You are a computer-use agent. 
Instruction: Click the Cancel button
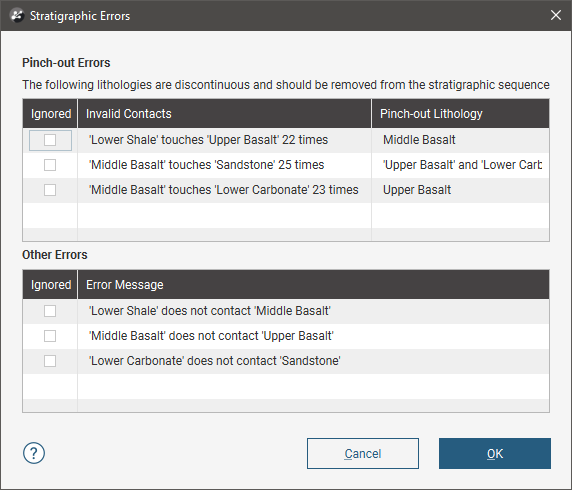pos(363,454)
